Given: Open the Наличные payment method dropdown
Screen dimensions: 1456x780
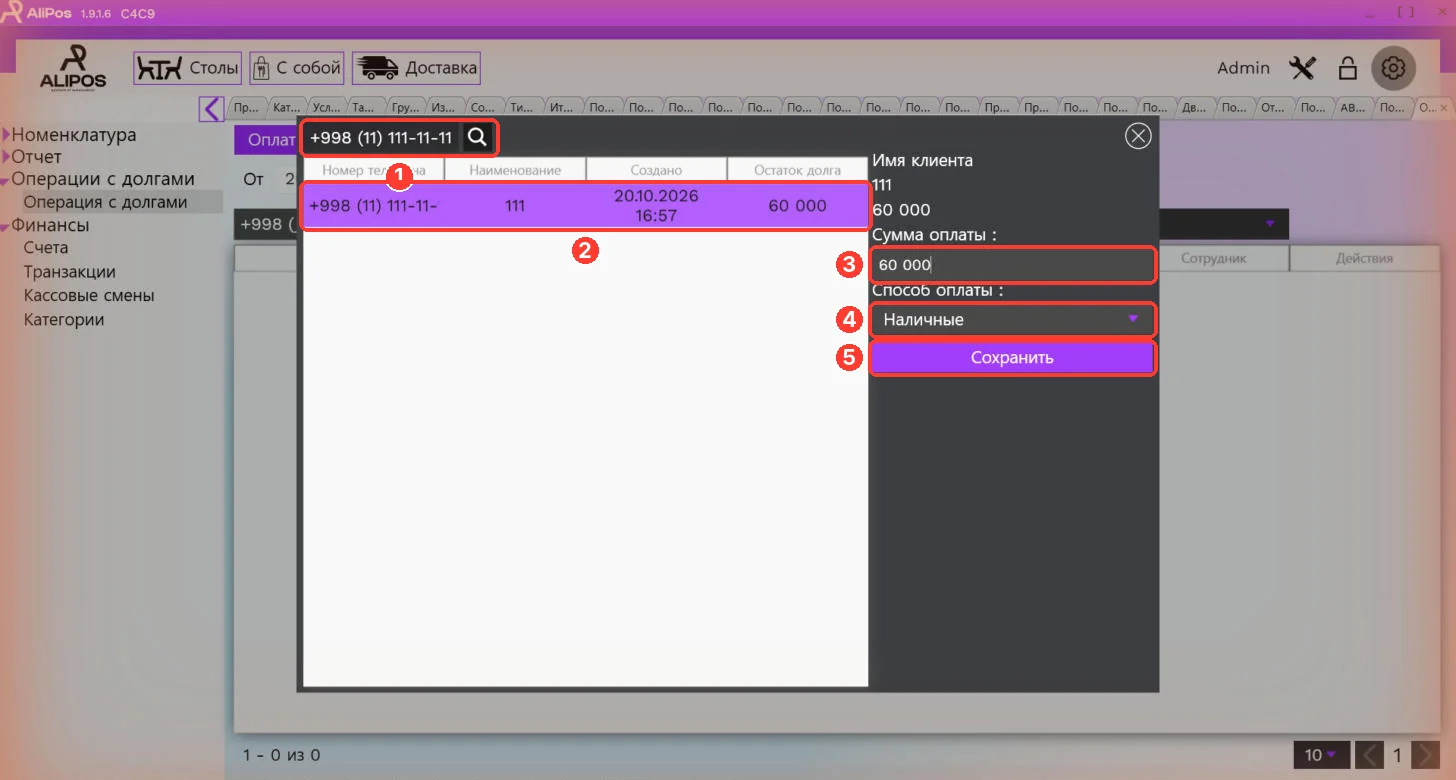Looking at the screenshot, I should pos(1013,320).
